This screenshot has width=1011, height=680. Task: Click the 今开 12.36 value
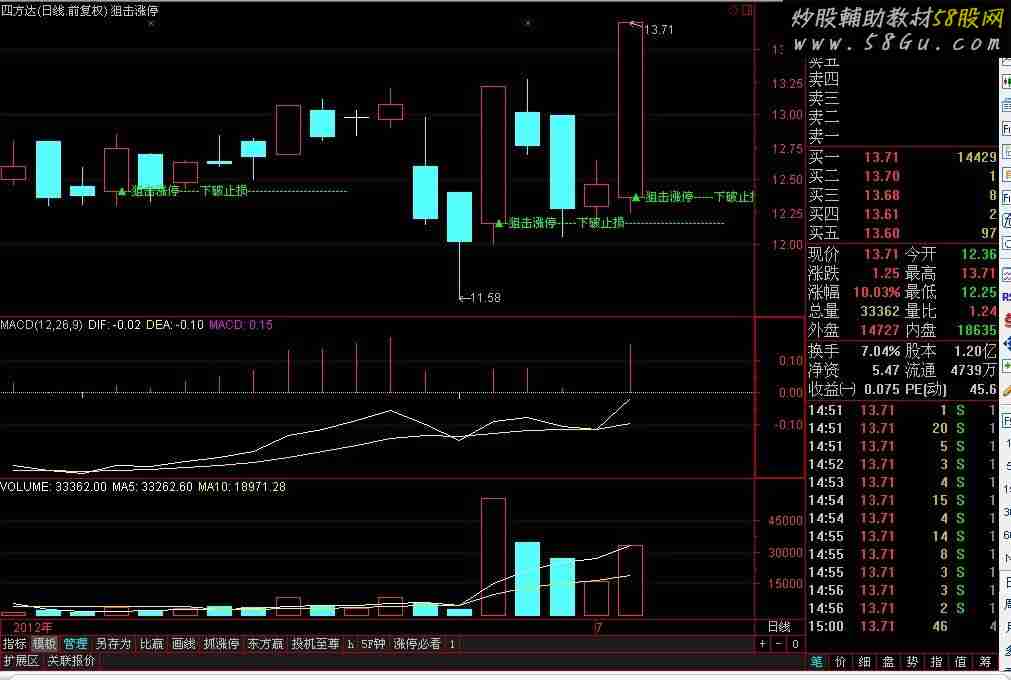click(979, 254)
